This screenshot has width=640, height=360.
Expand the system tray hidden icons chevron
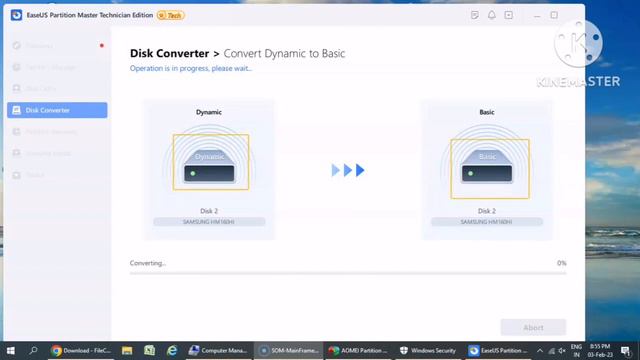pos(540,351)
